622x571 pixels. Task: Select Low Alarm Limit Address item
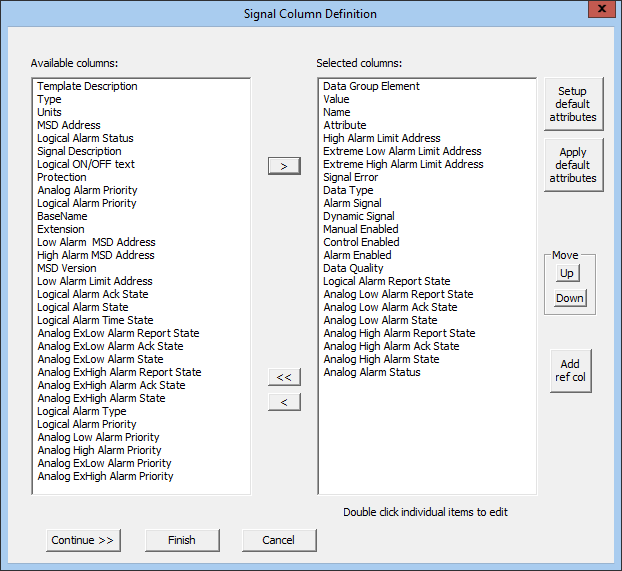95,281
